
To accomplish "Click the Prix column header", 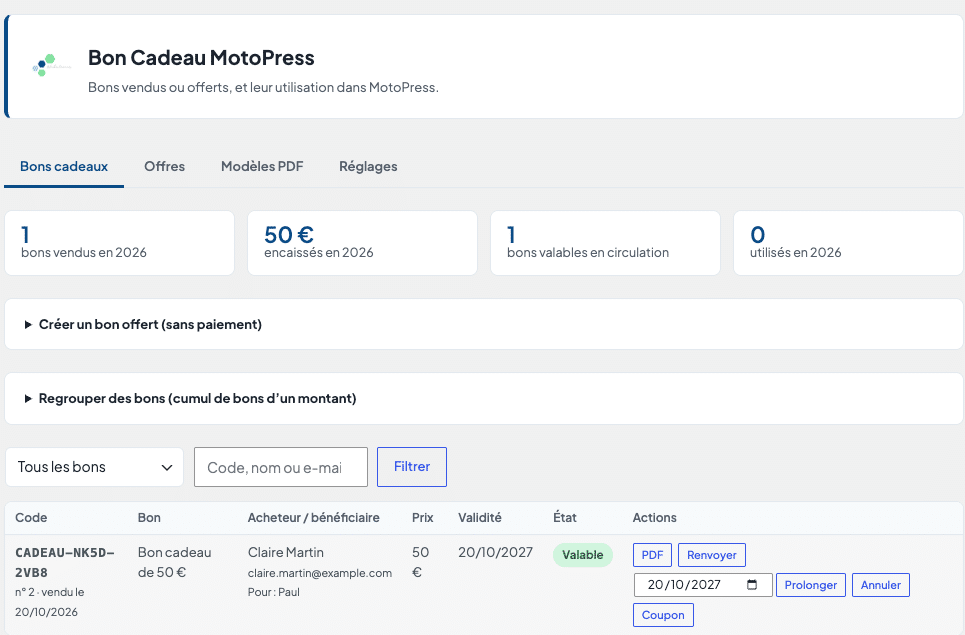I will pos(423,517).
